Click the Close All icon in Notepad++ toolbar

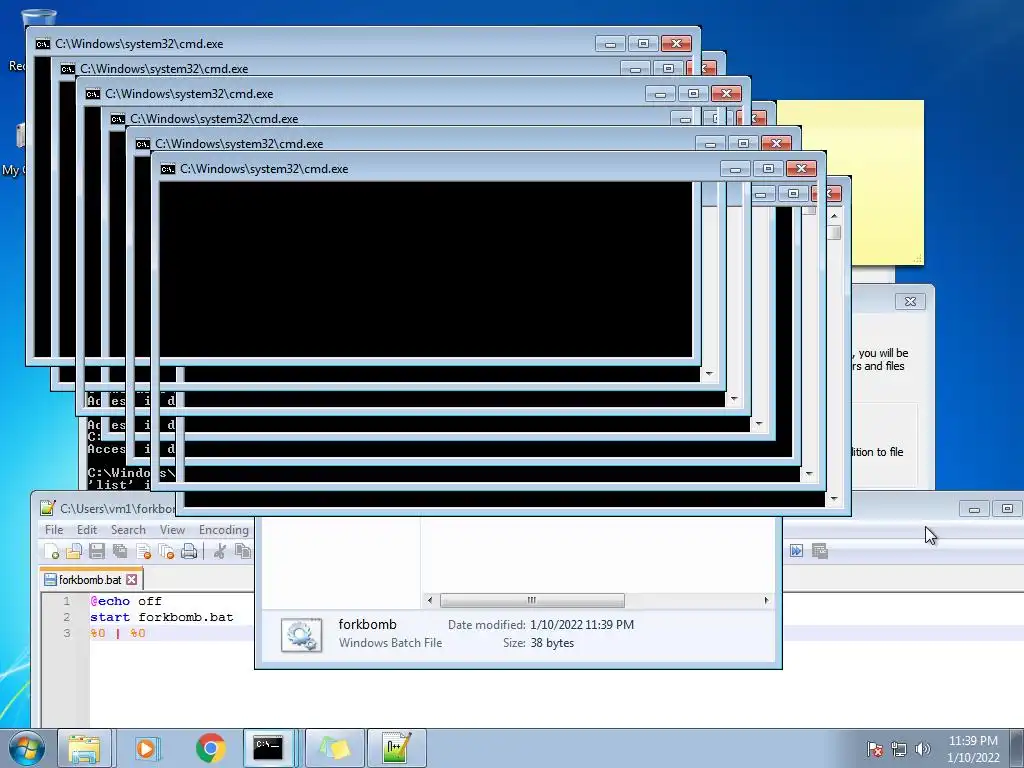167,551
